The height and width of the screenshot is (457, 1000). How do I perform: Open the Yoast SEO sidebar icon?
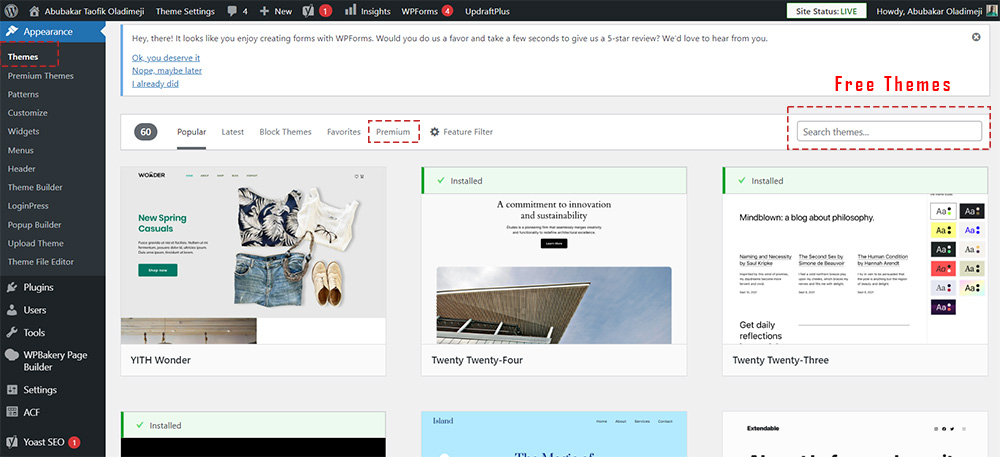coord(12,442)
